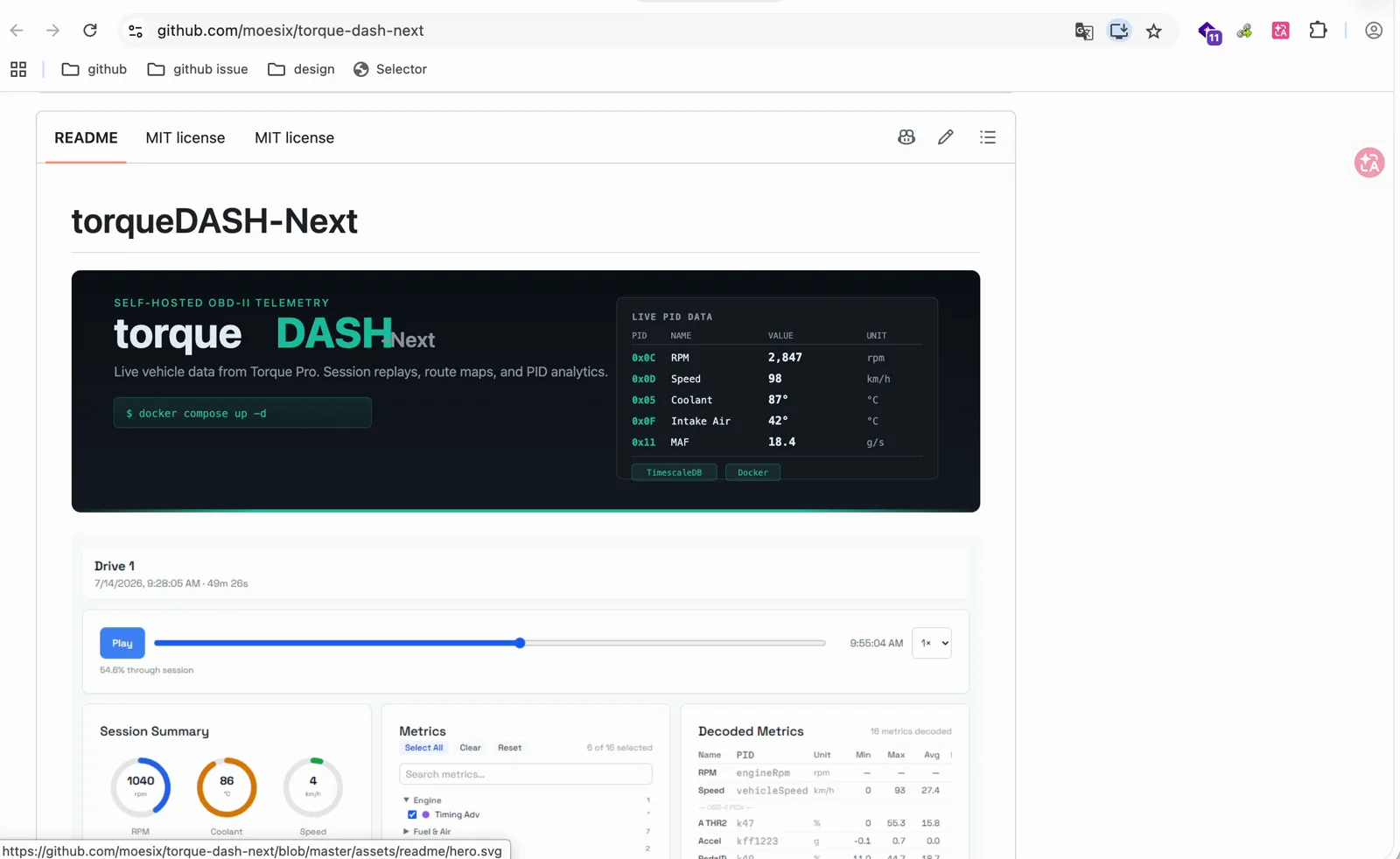Click the Drive 1 session title
This screenshot has width=1400, height=859.
115,566
